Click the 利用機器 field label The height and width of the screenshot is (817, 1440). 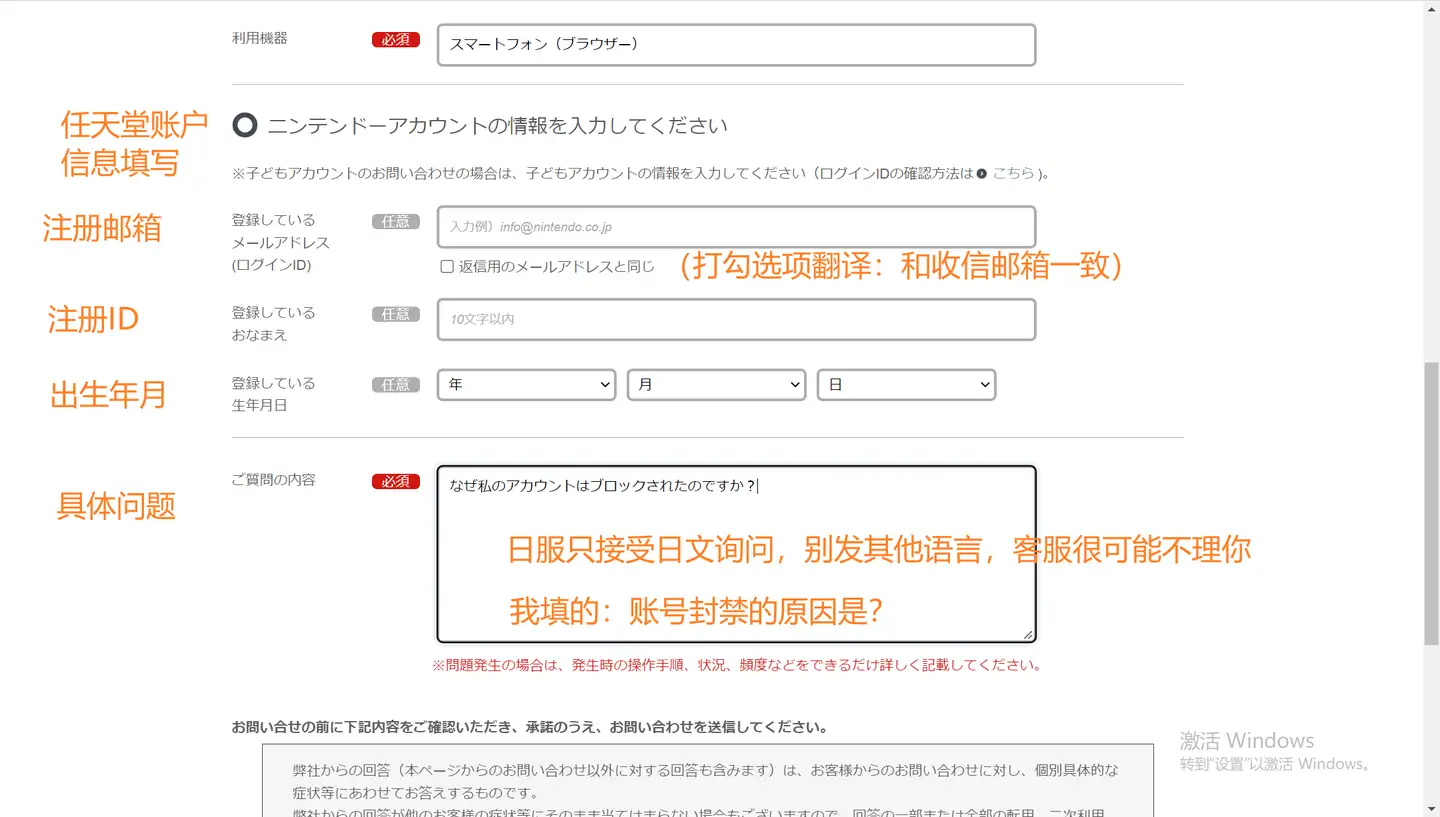pos(260,38)
